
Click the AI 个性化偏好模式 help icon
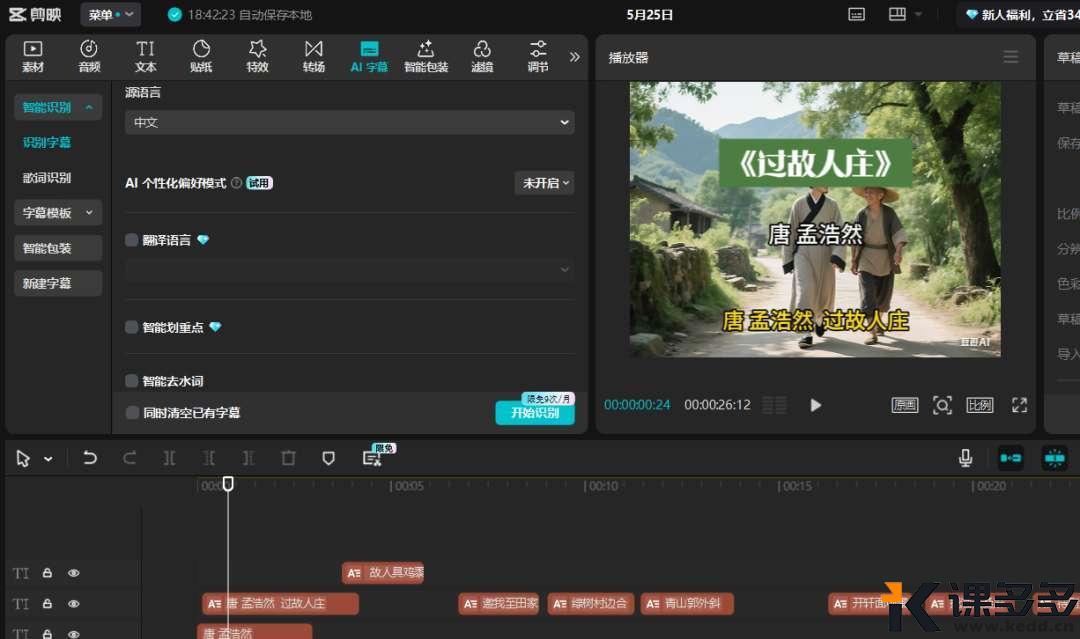pyautogui.click(x=236, y=183)
